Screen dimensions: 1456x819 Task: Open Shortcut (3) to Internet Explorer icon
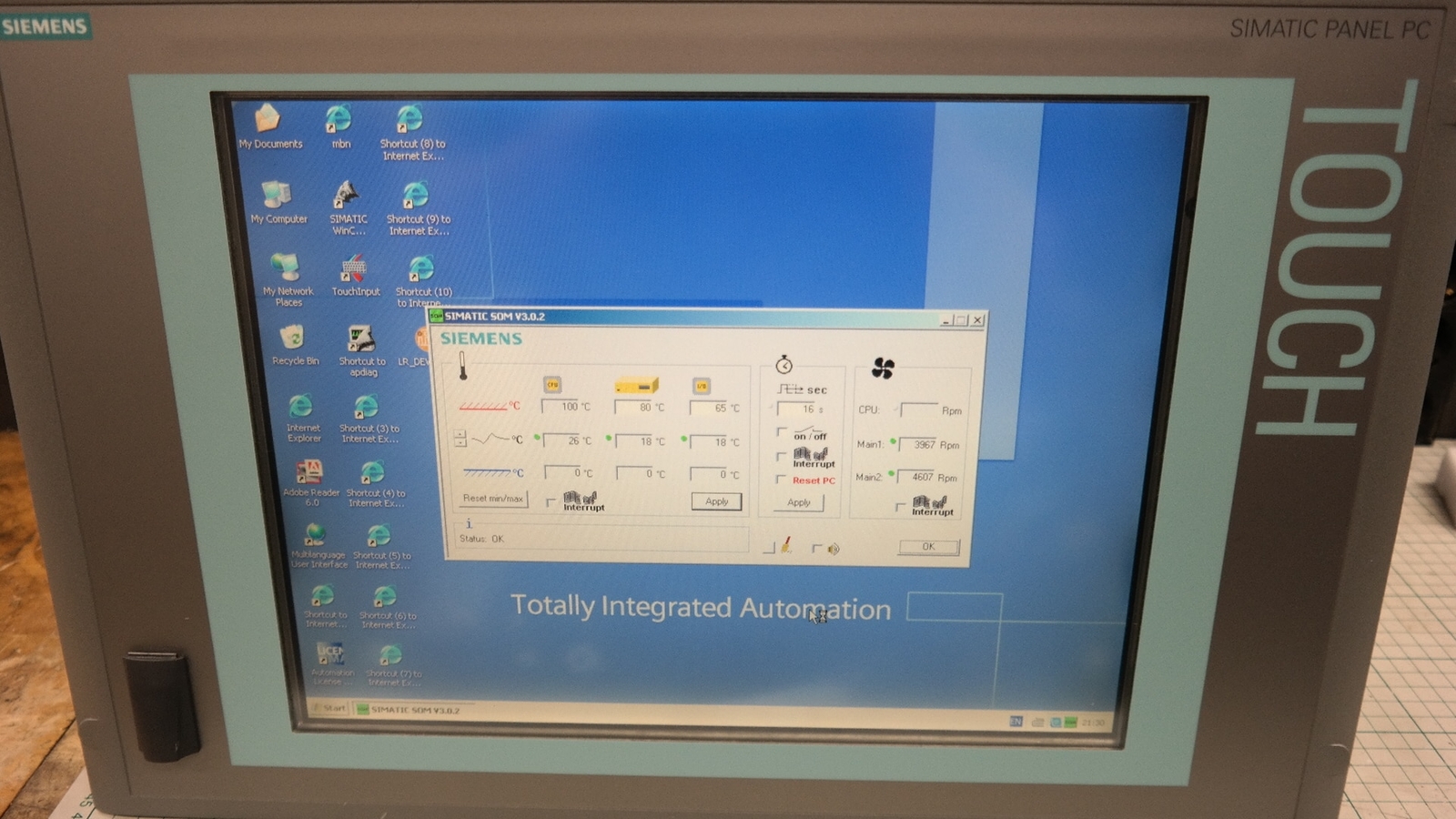(369, 419)
